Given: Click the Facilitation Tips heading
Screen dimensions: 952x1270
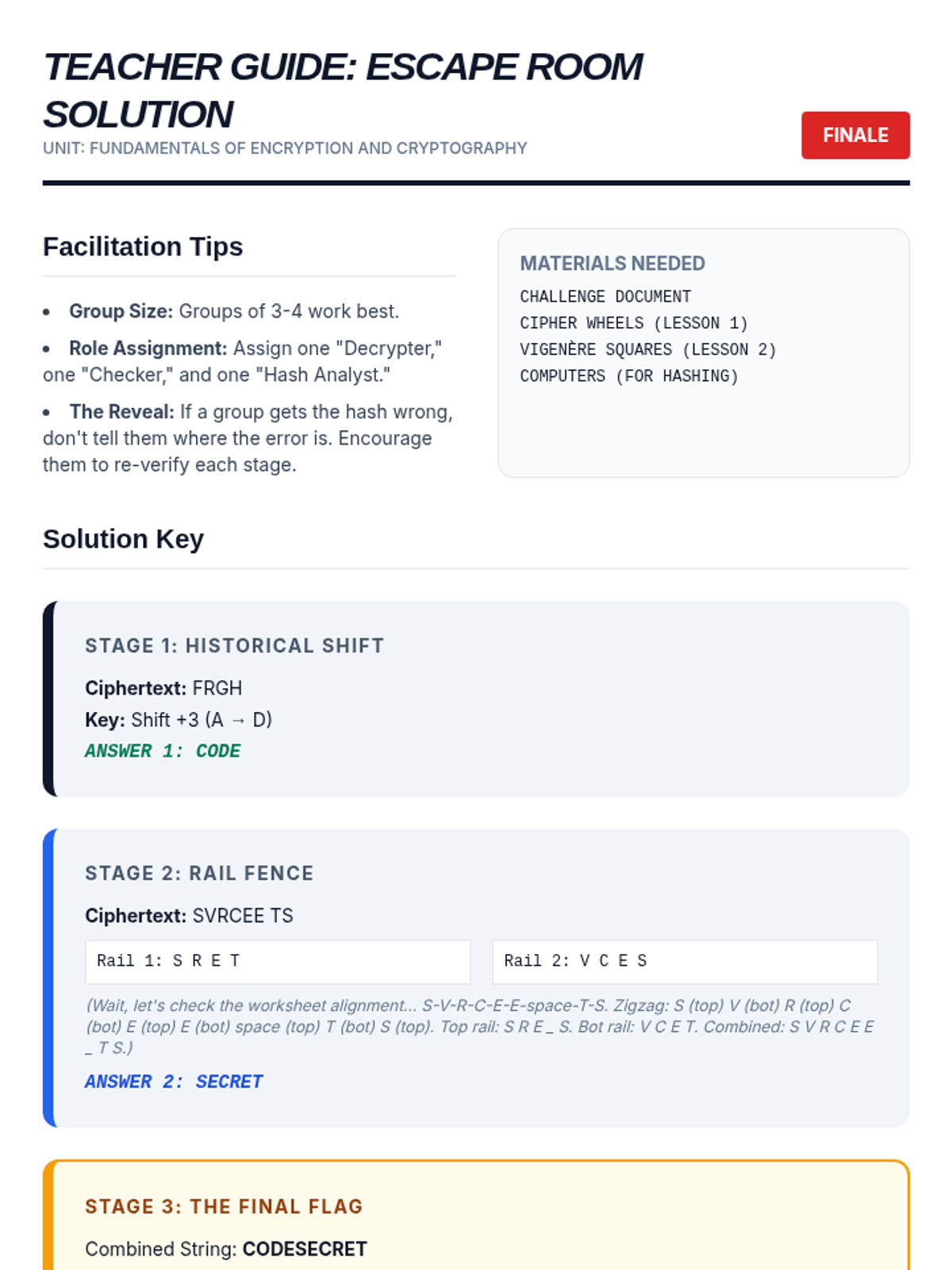Looking at the screenshot, I should point(143,247).
